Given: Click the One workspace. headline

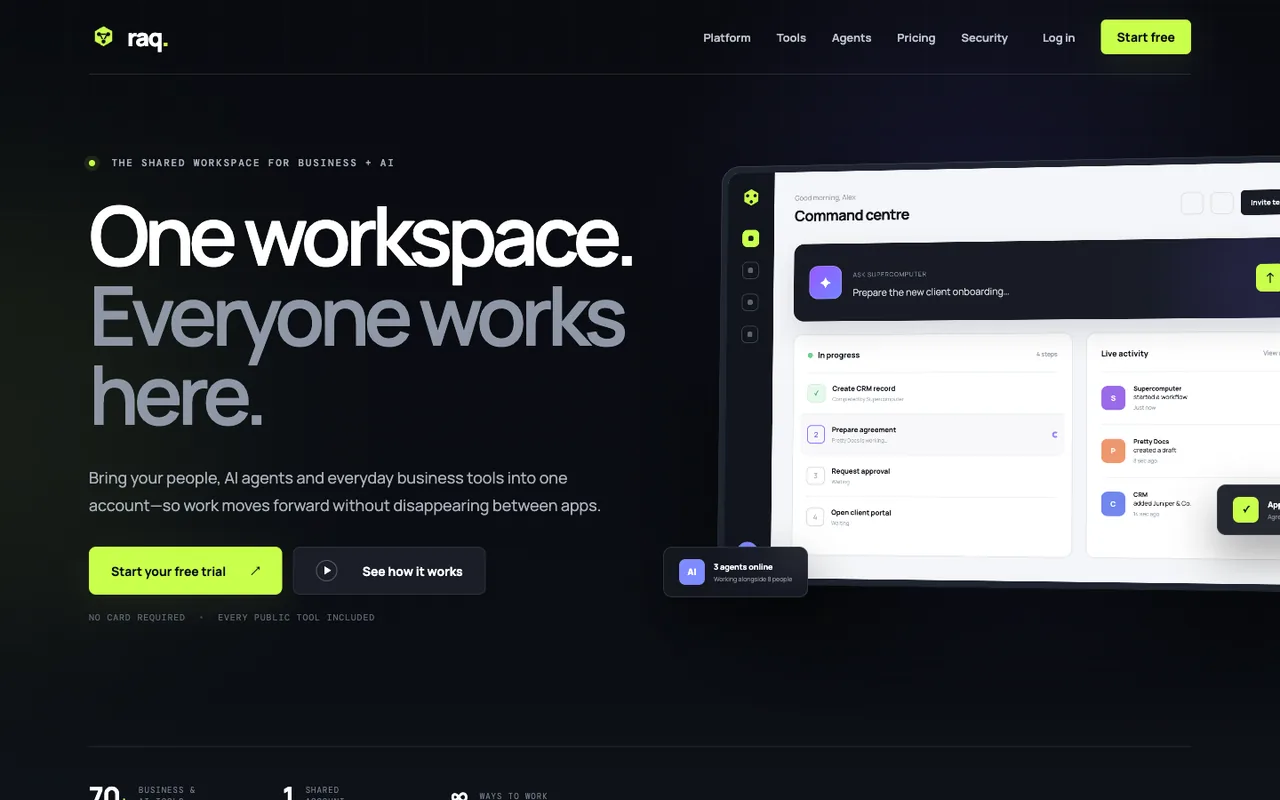Looking at the screenshot, I should [361, 237].
